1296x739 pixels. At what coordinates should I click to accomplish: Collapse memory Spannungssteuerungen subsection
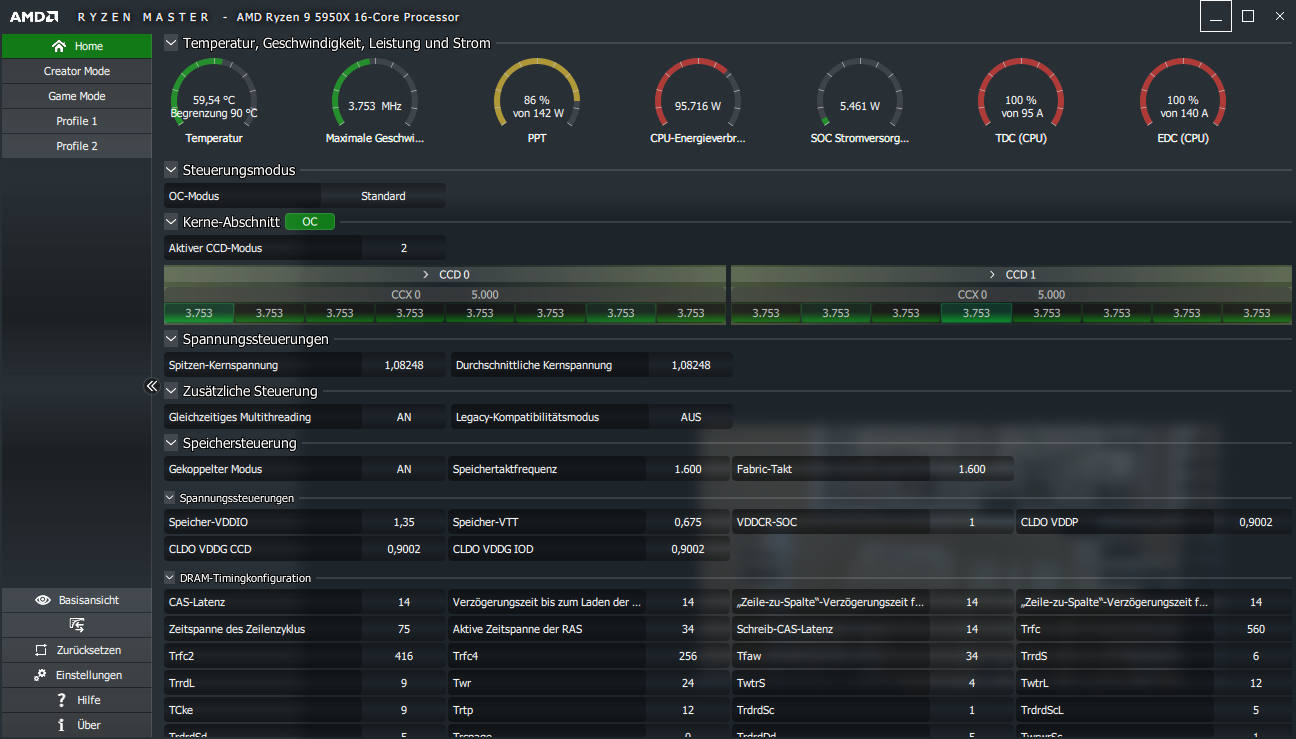click(x=170, y=497)
